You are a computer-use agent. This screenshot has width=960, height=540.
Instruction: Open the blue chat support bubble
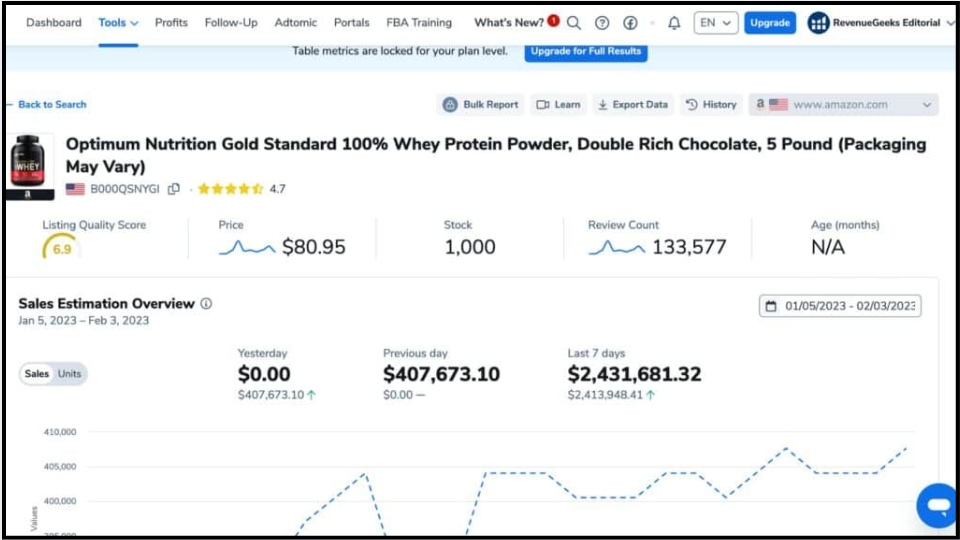(937, 506)
